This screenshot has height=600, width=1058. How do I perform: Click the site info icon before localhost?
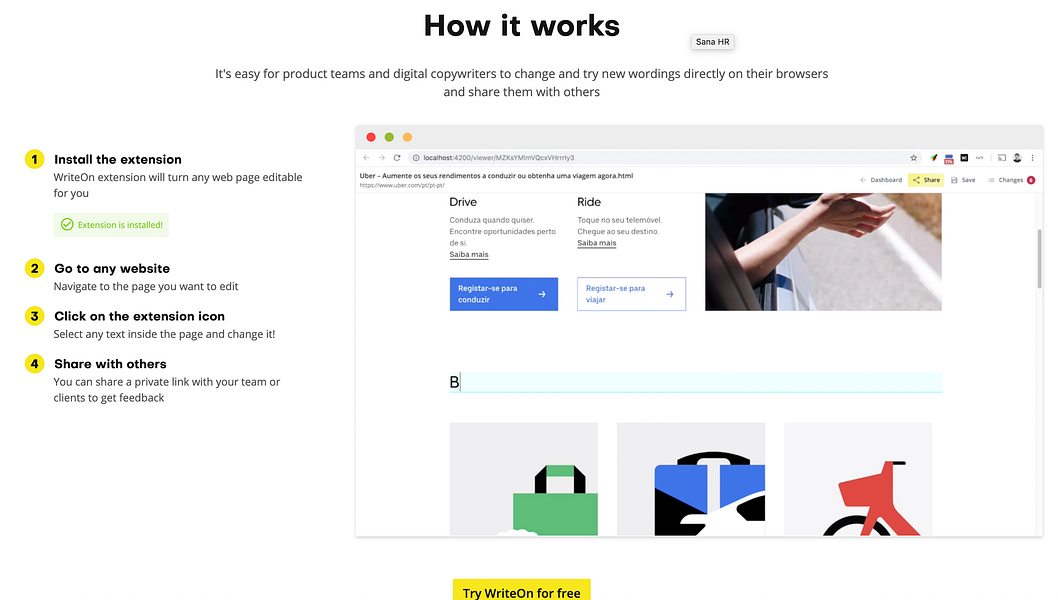point(416,158)
